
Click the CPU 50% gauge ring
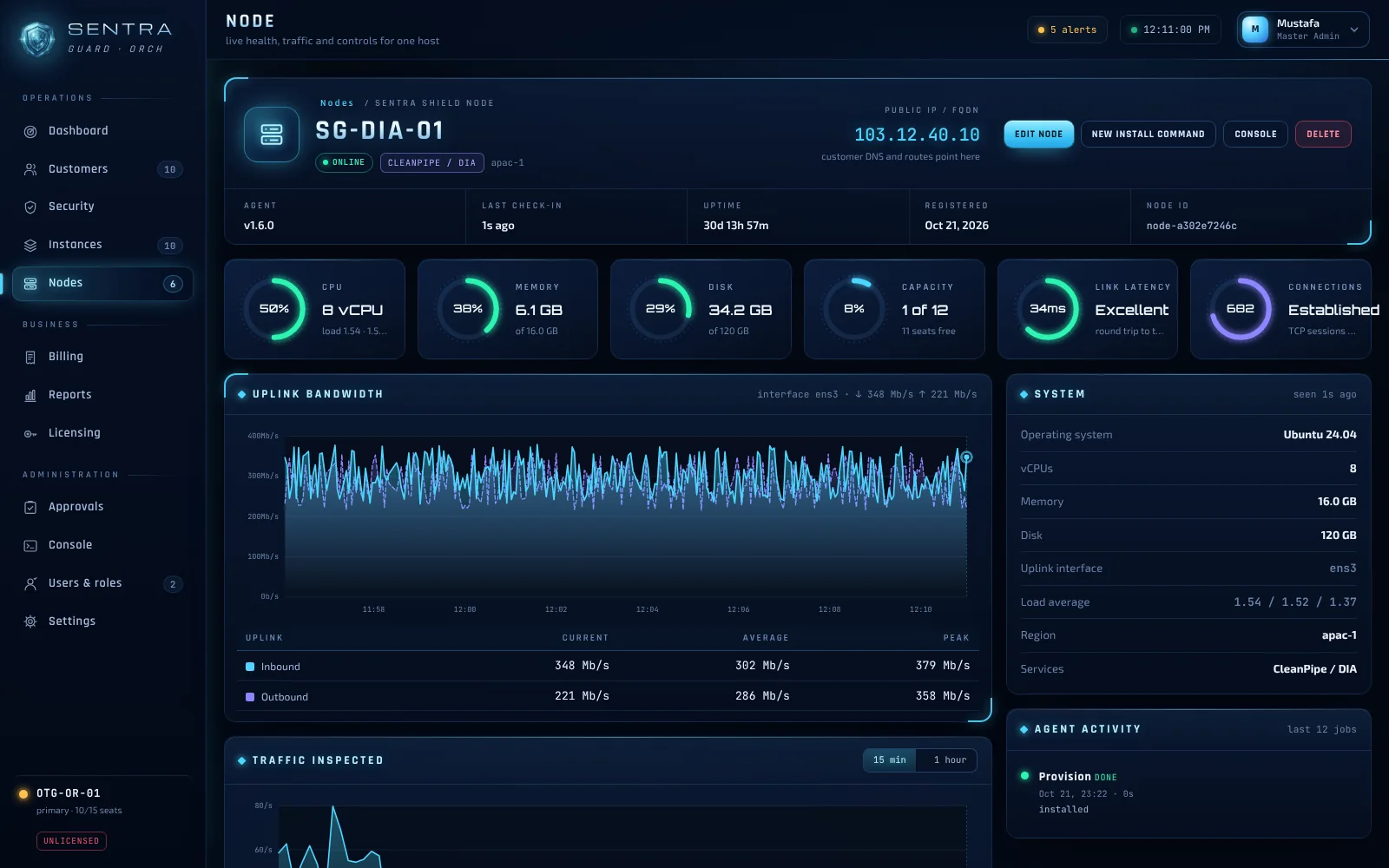[274, 309]
